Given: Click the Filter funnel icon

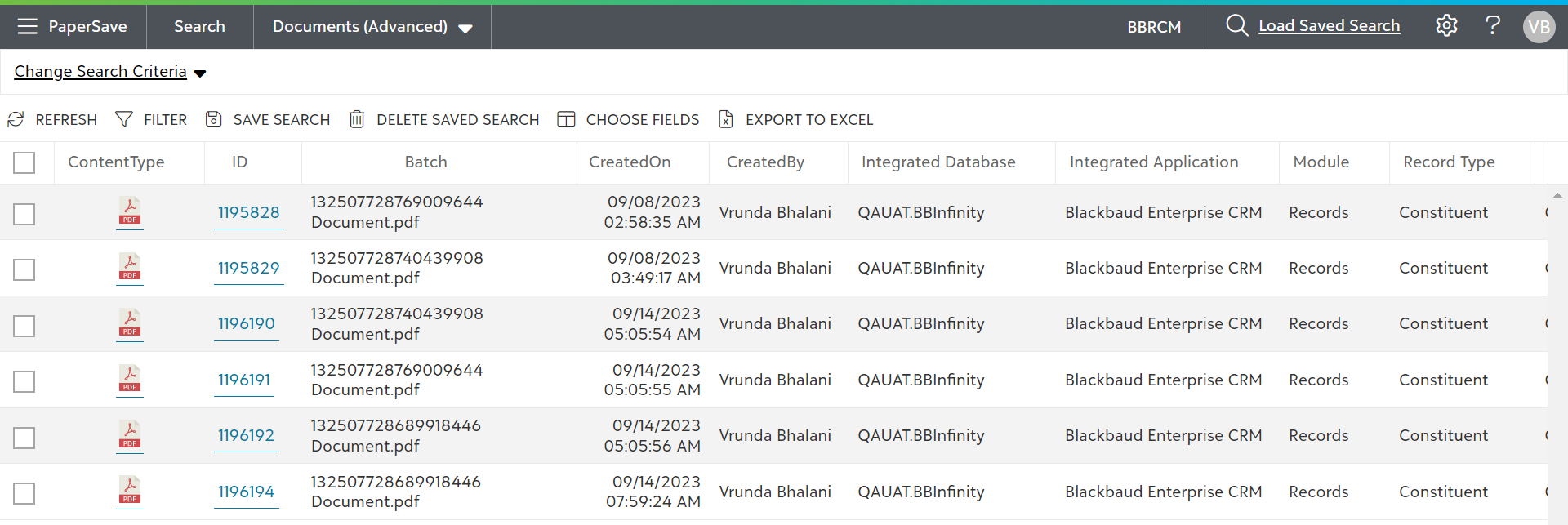Looking at the screenshot, I should click(x=124, y=120).
